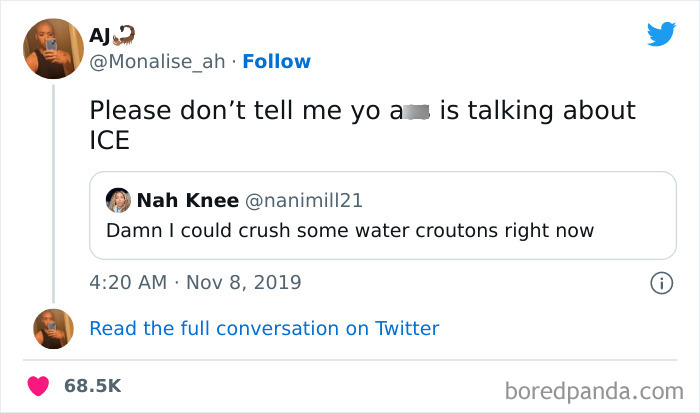The height and width of the screenshot is (413, 700).
Task: Open the AJ display name
Action: point(100,36)
